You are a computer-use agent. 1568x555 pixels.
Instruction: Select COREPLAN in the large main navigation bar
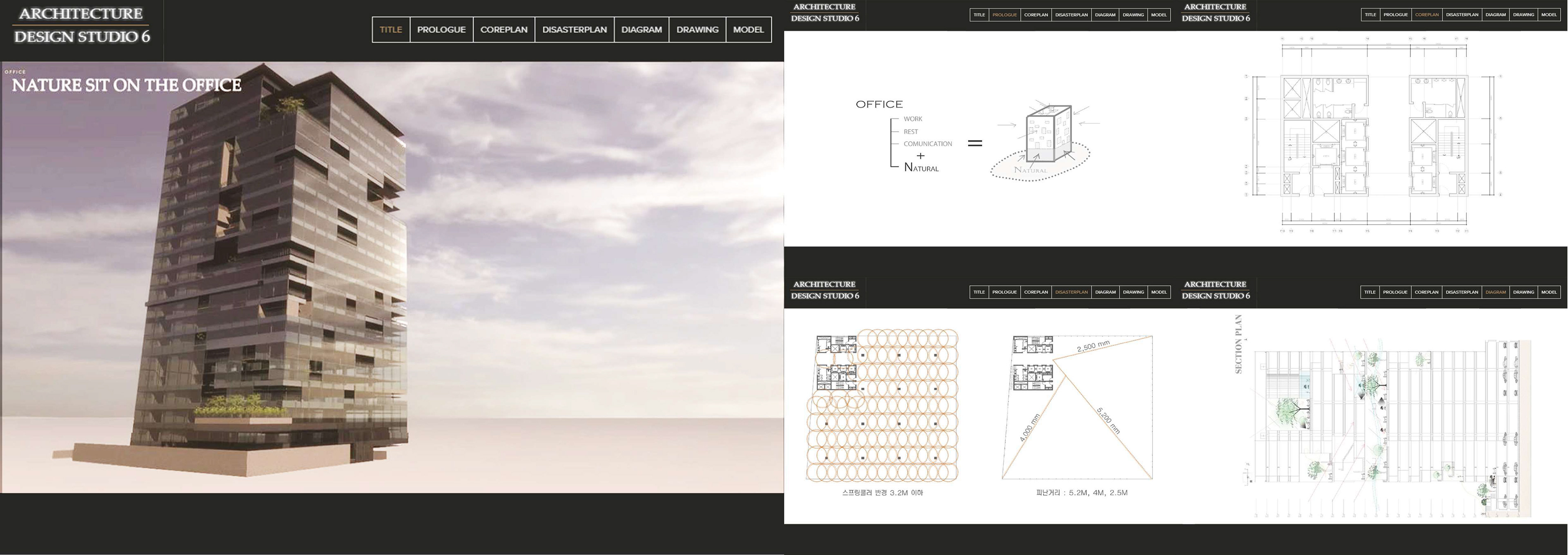(x=503, y=30)
